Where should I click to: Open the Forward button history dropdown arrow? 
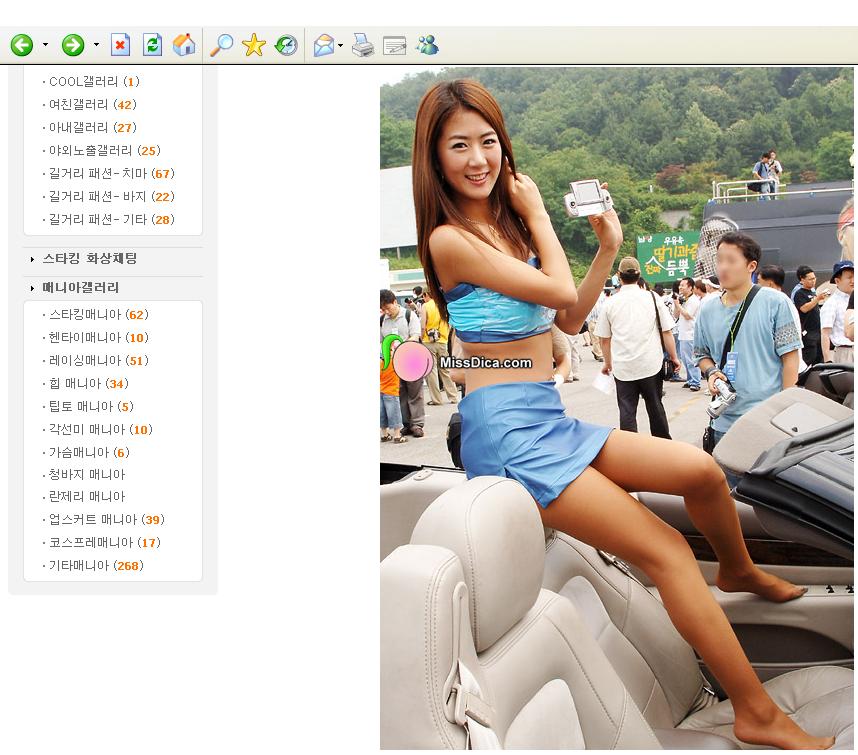96,45
